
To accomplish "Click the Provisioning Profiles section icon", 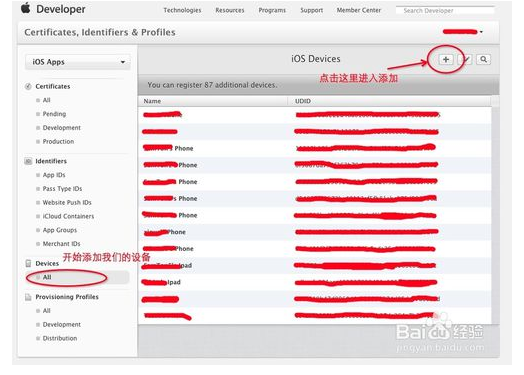I will (28, 297).
